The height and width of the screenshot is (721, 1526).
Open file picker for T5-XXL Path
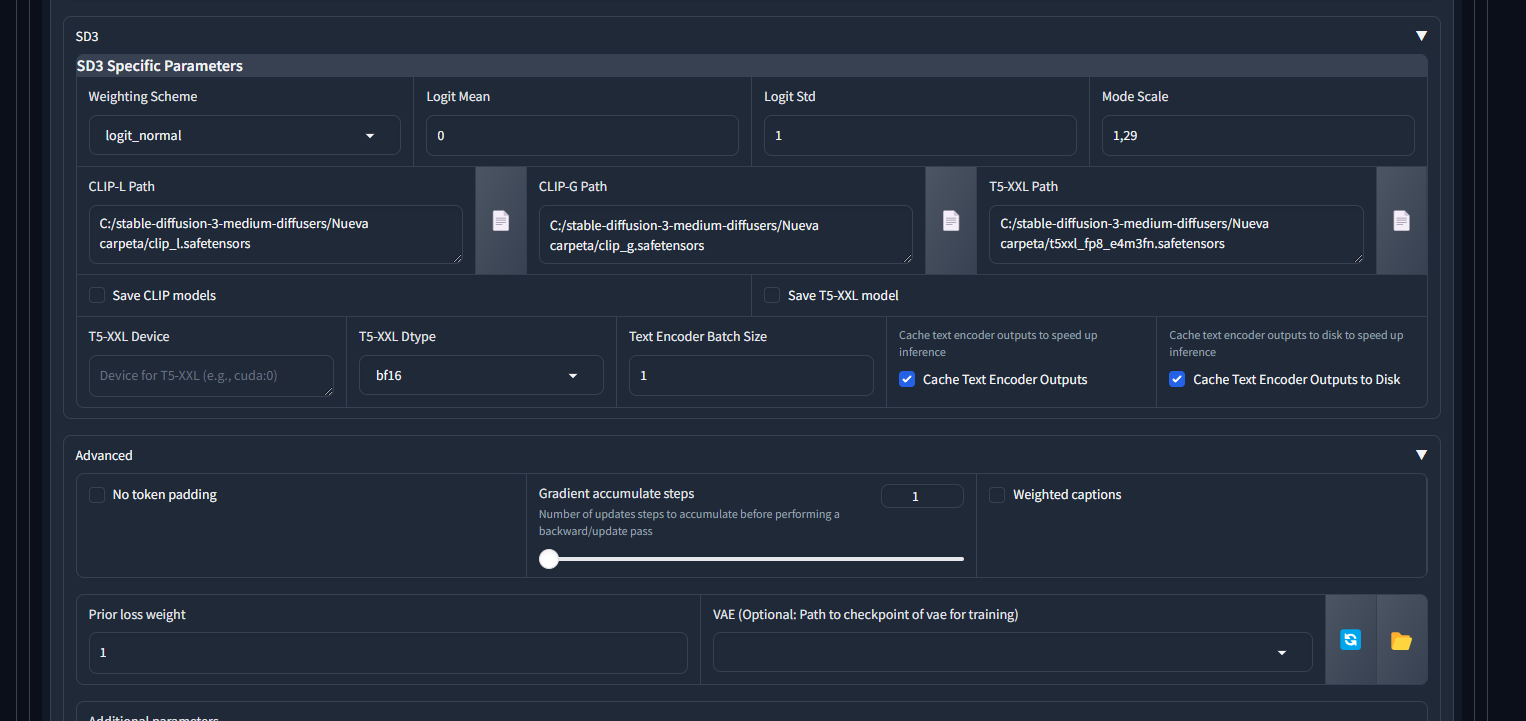tap(1402, 221)
